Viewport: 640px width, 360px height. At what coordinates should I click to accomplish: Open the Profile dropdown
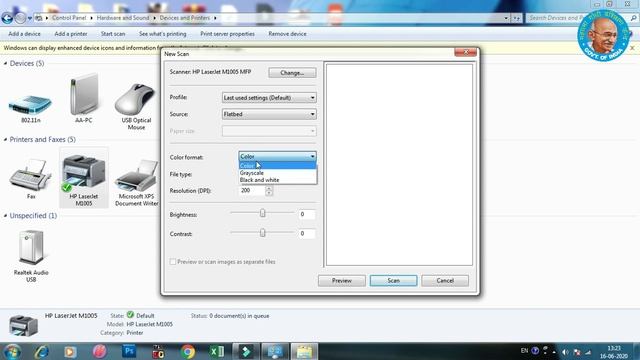click(x=269, y=98)
